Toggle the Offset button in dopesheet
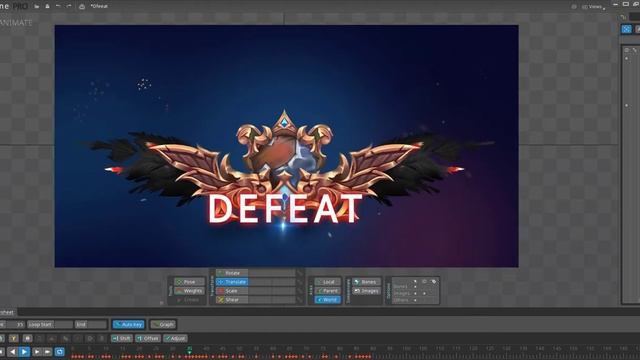The height and width of the screenshot is (360, 640). [148, 338]
